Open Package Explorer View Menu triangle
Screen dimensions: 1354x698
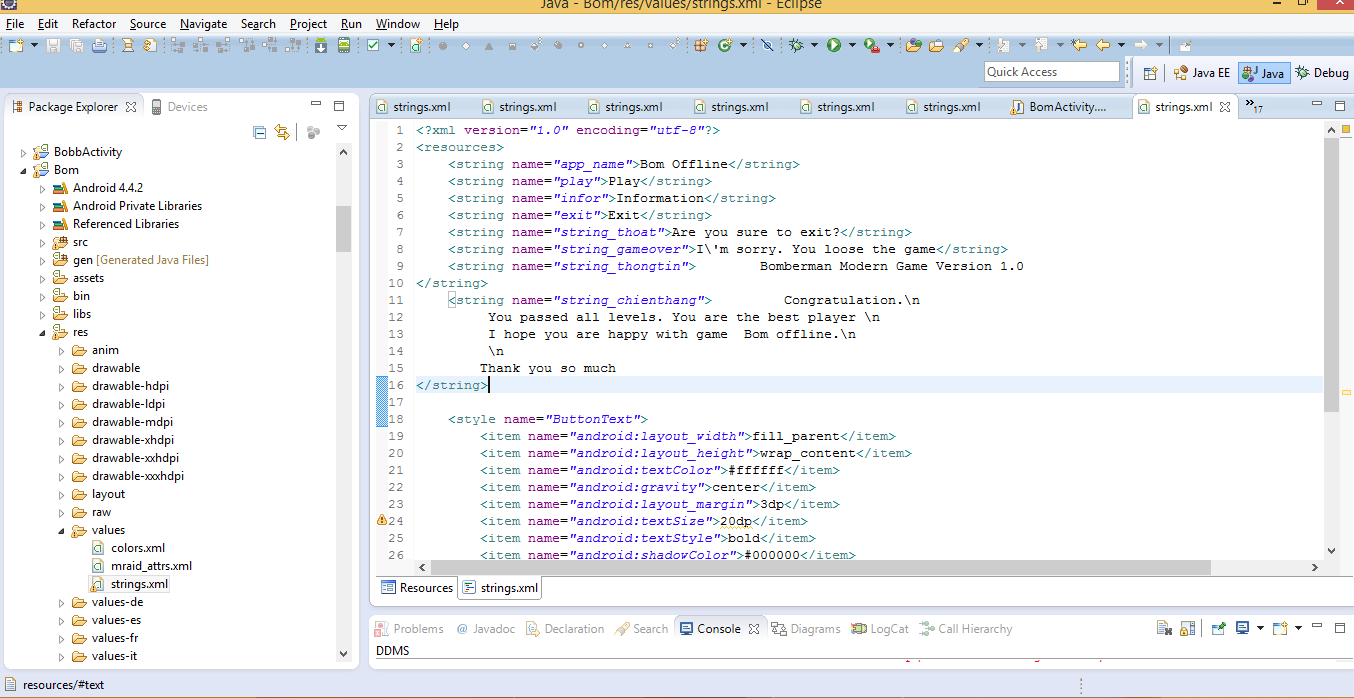click(x=341, y=128)
